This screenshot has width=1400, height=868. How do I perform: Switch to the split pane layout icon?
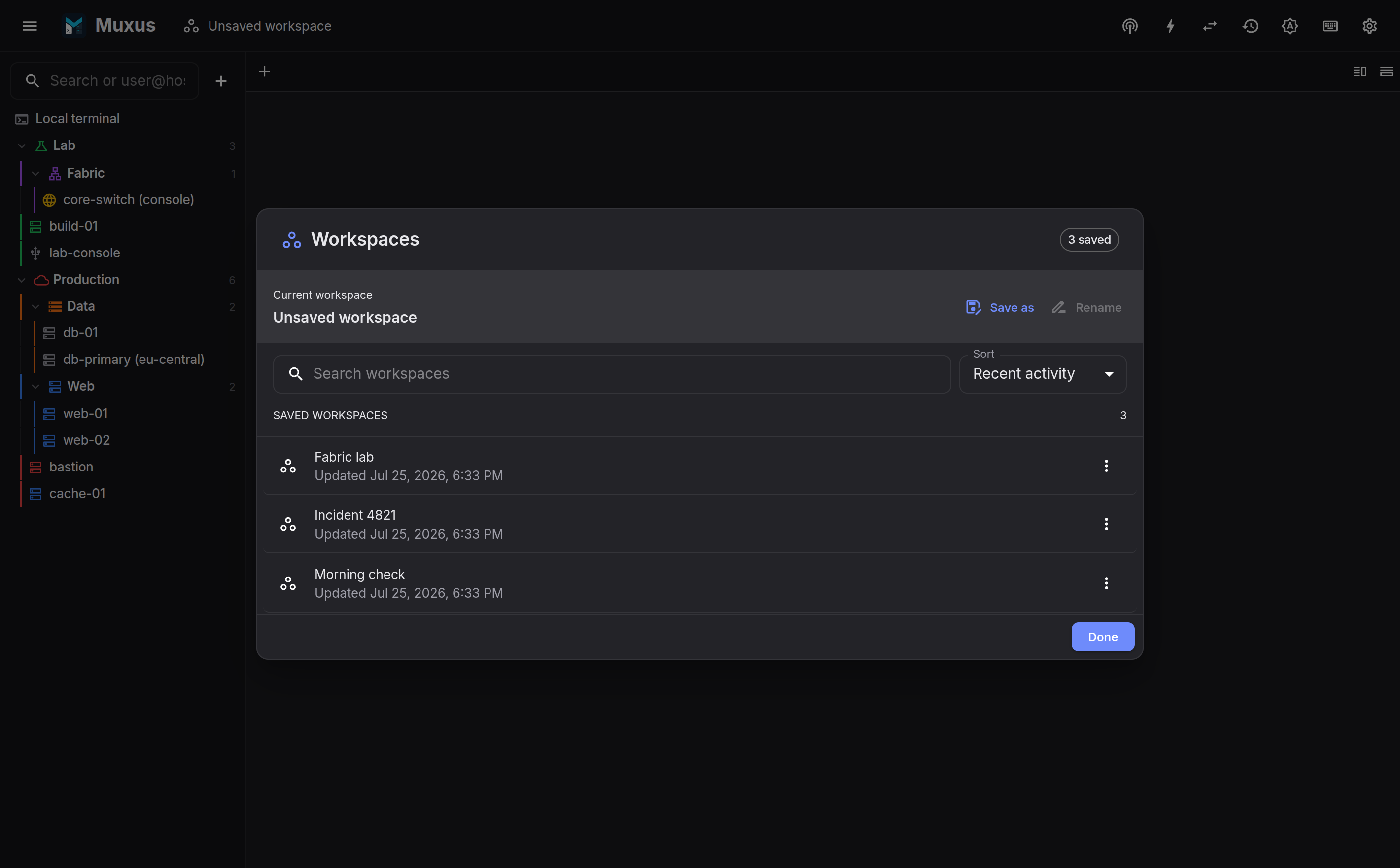pyautogui.click(x=1360, y=71)
